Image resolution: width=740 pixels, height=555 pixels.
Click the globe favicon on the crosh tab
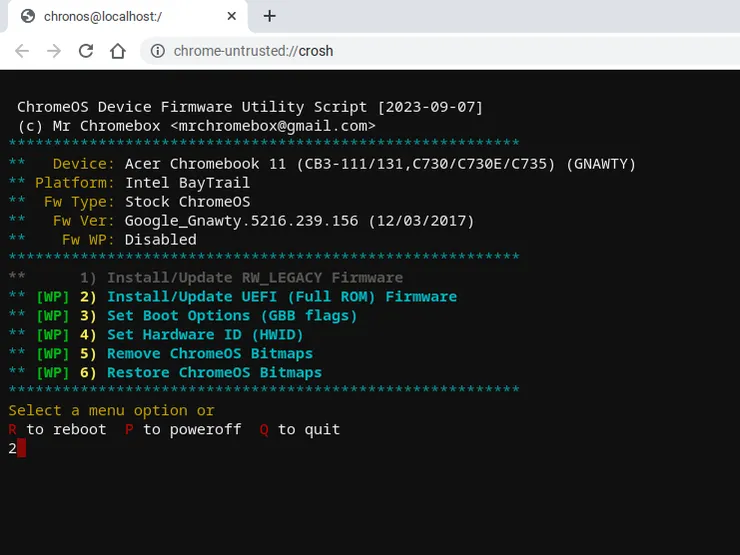[x=28, y=16]
